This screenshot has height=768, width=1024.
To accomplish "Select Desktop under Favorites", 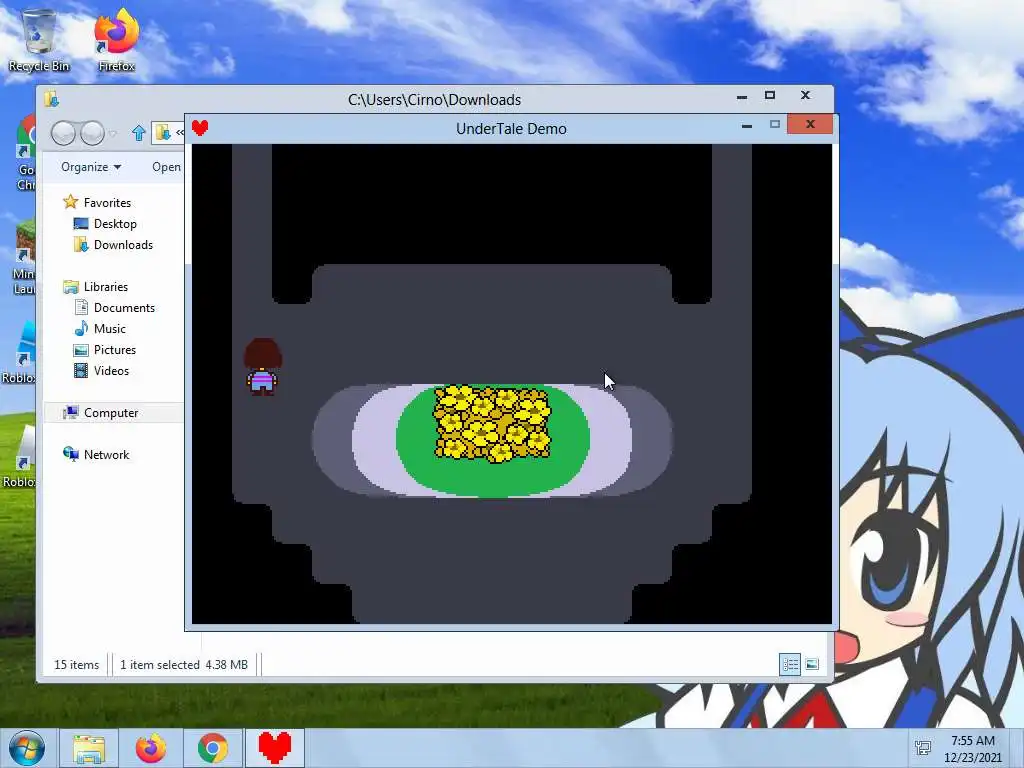I will click(x=115, y=224).
